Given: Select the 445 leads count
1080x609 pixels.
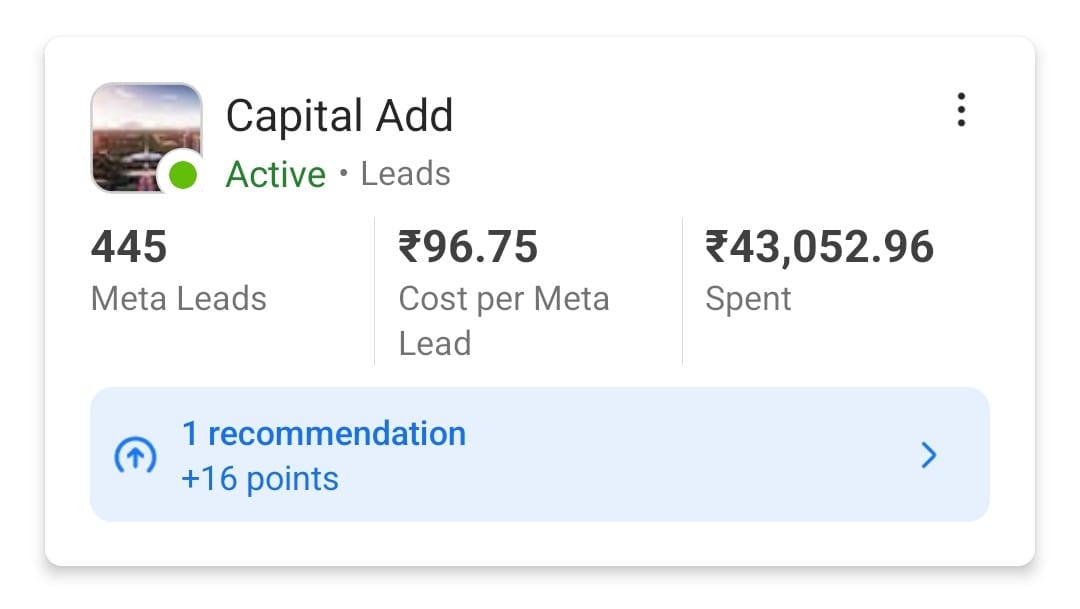Looking at the screenshot, I should [129, 247].
